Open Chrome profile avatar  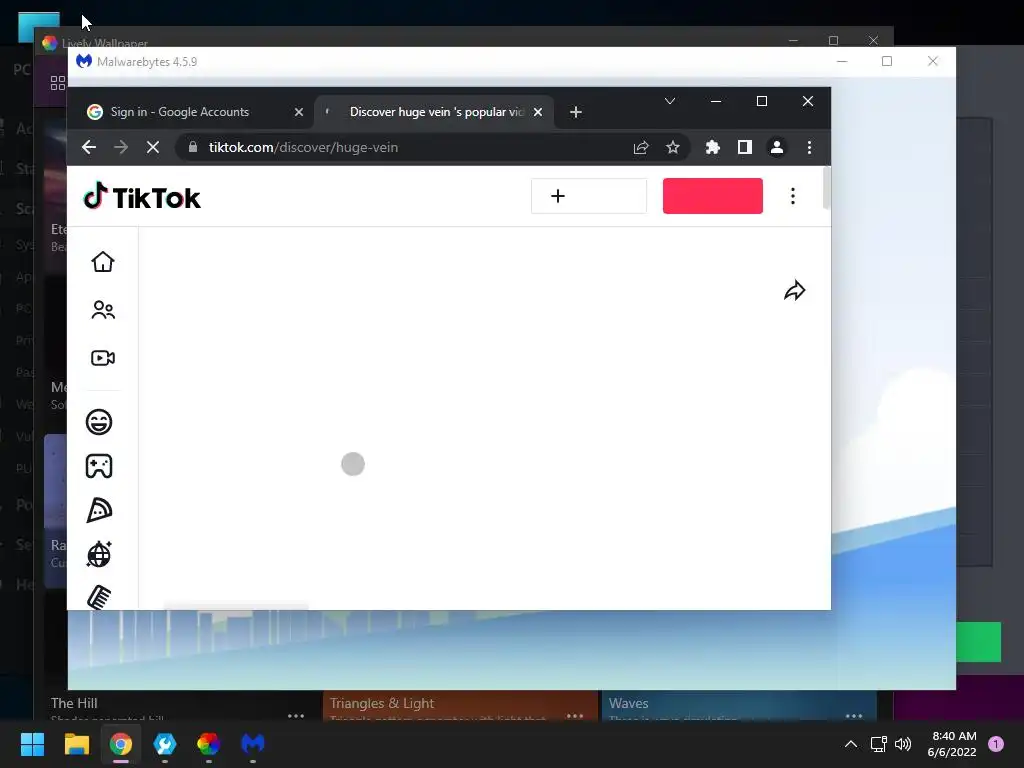[x=776, y=148]
